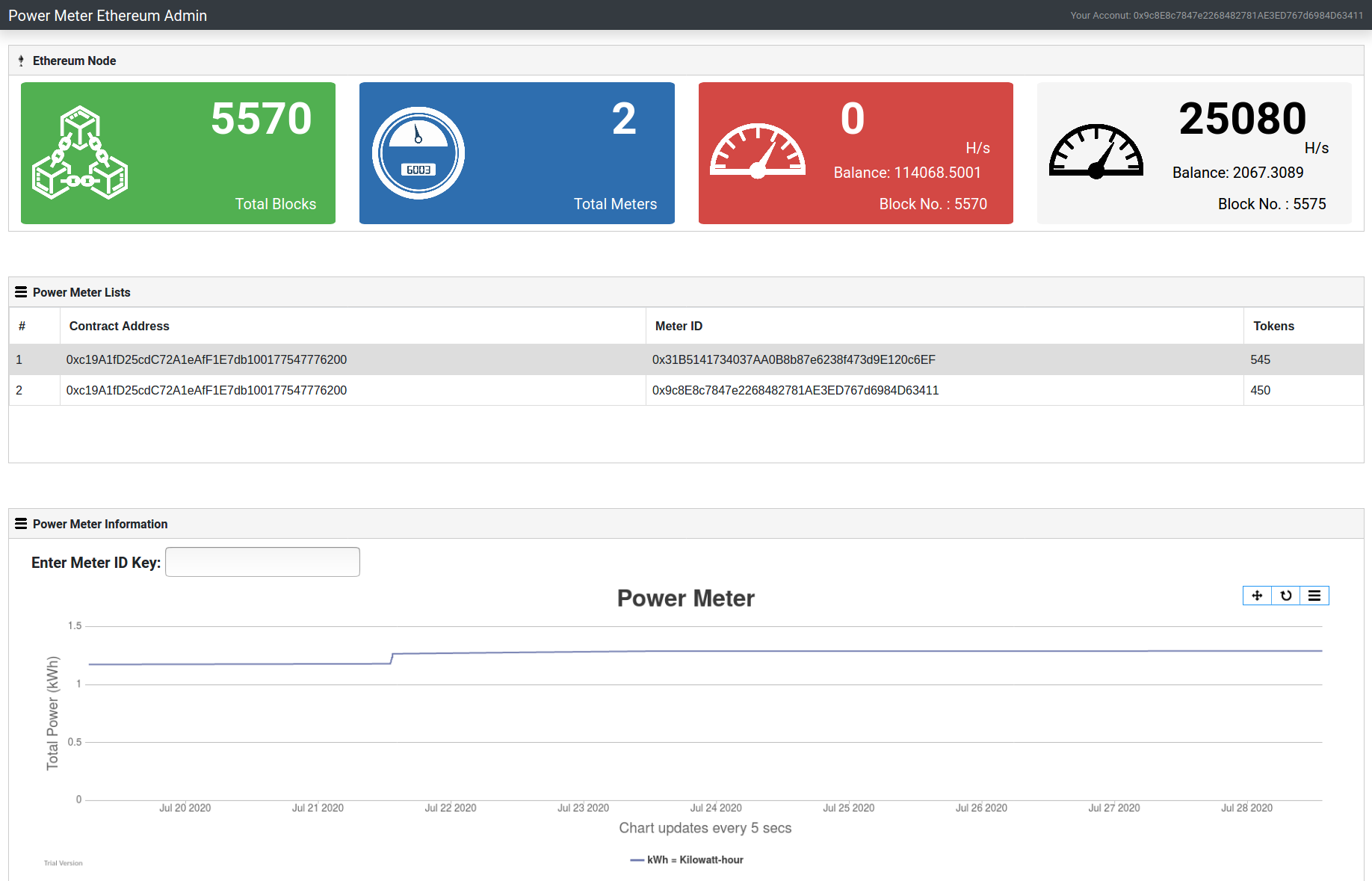Click the Tokens column header
This screenshot has width=1372, height=881.
coord(1273,326)
